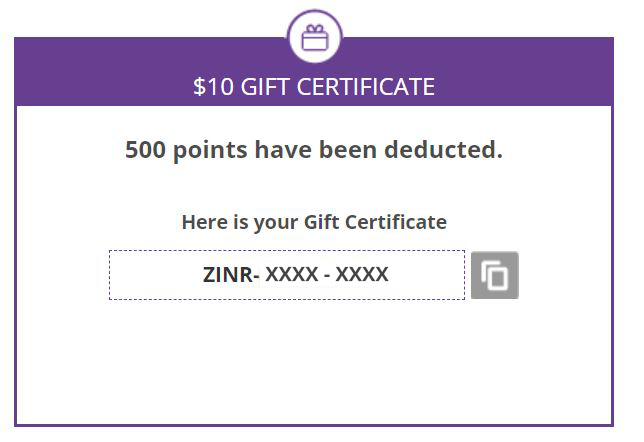
Task: Click the circular badge containing the gift icon
Action: click(315, 37)
